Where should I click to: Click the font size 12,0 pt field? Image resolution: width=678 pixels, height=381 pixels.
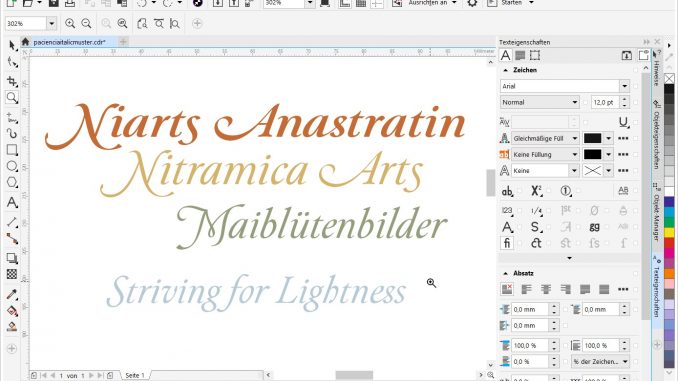(x=604, y=102)
